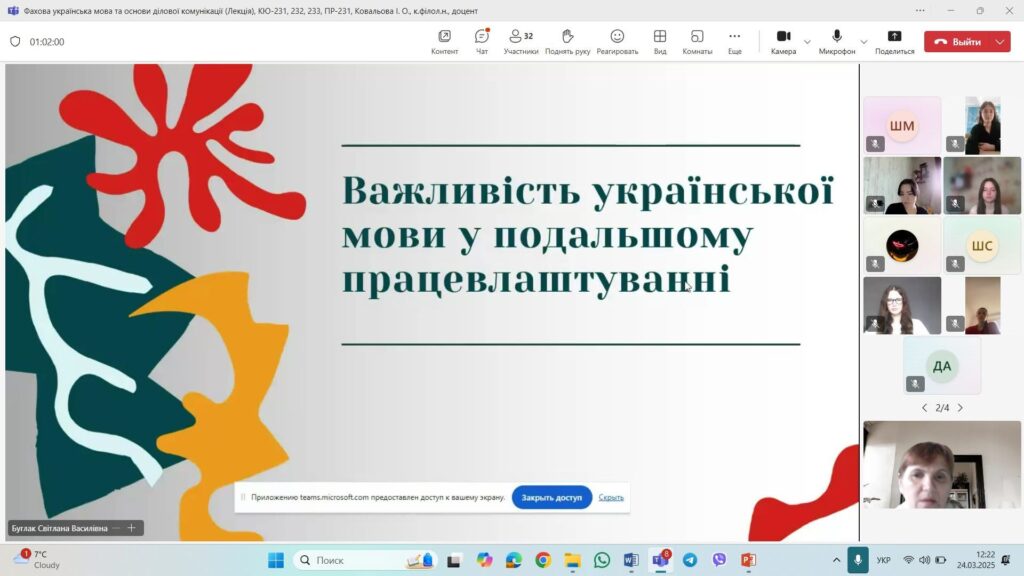Screen dimensions: 1024x576
Task: Click the Скрыть link
Action: 611,497
